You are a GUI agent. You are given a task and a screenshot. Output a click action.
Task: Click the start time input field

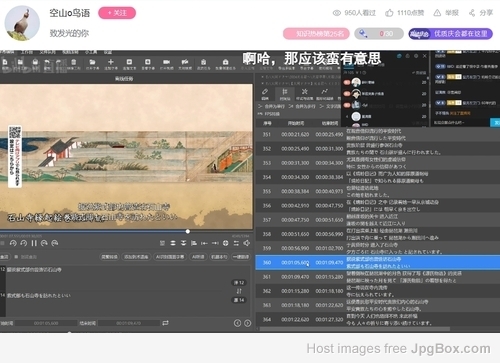point(46,323)
